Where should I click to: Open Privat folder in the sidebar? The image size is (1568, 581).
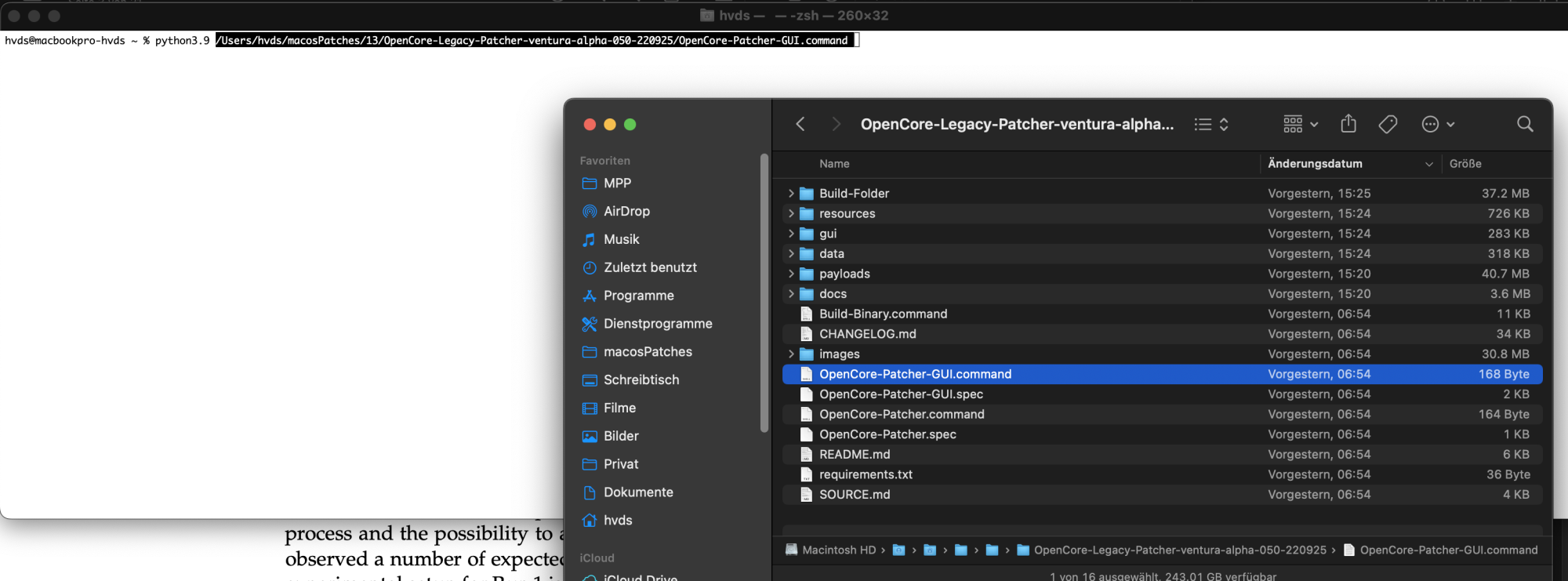[x=621, y=464]
